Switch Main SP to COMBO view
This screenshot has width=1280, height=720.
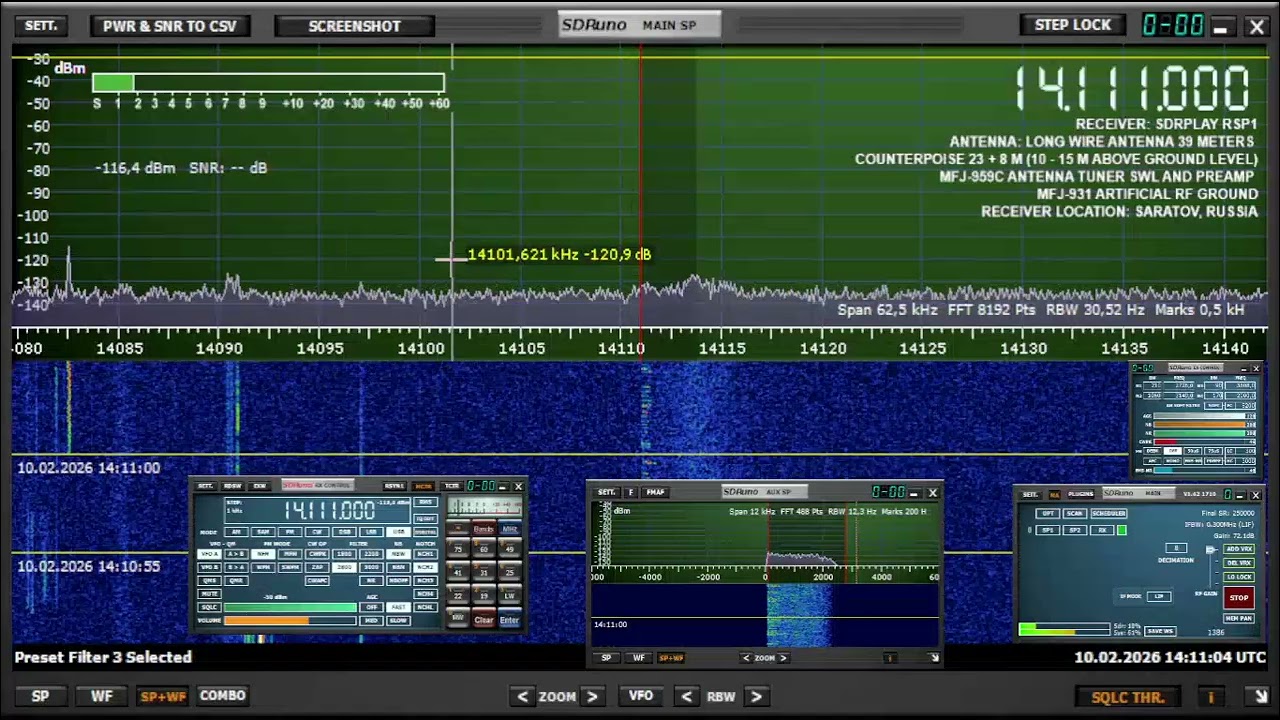click(222, 696)
